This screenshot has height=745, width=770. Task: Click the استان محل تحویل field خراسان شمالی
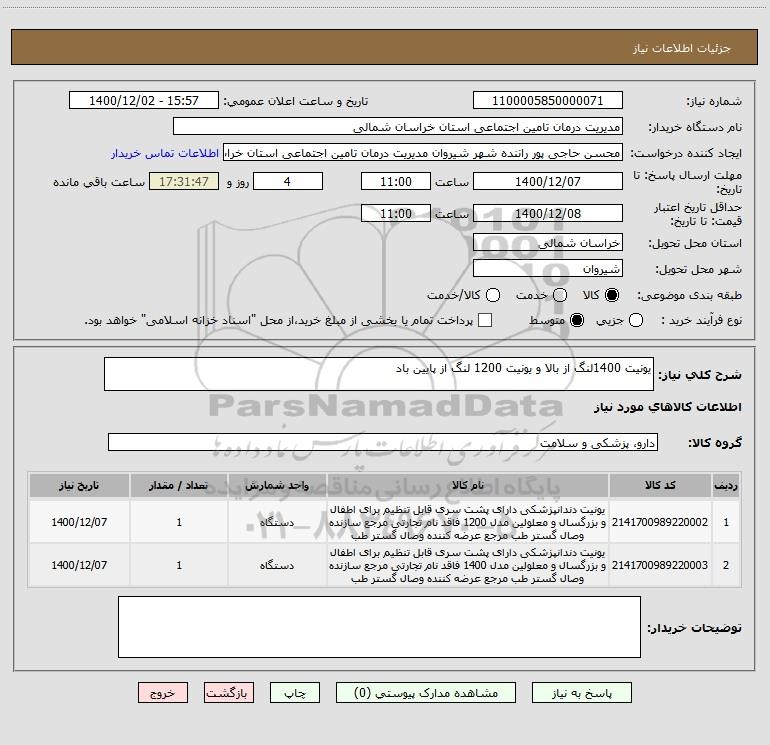coord(548,242)
